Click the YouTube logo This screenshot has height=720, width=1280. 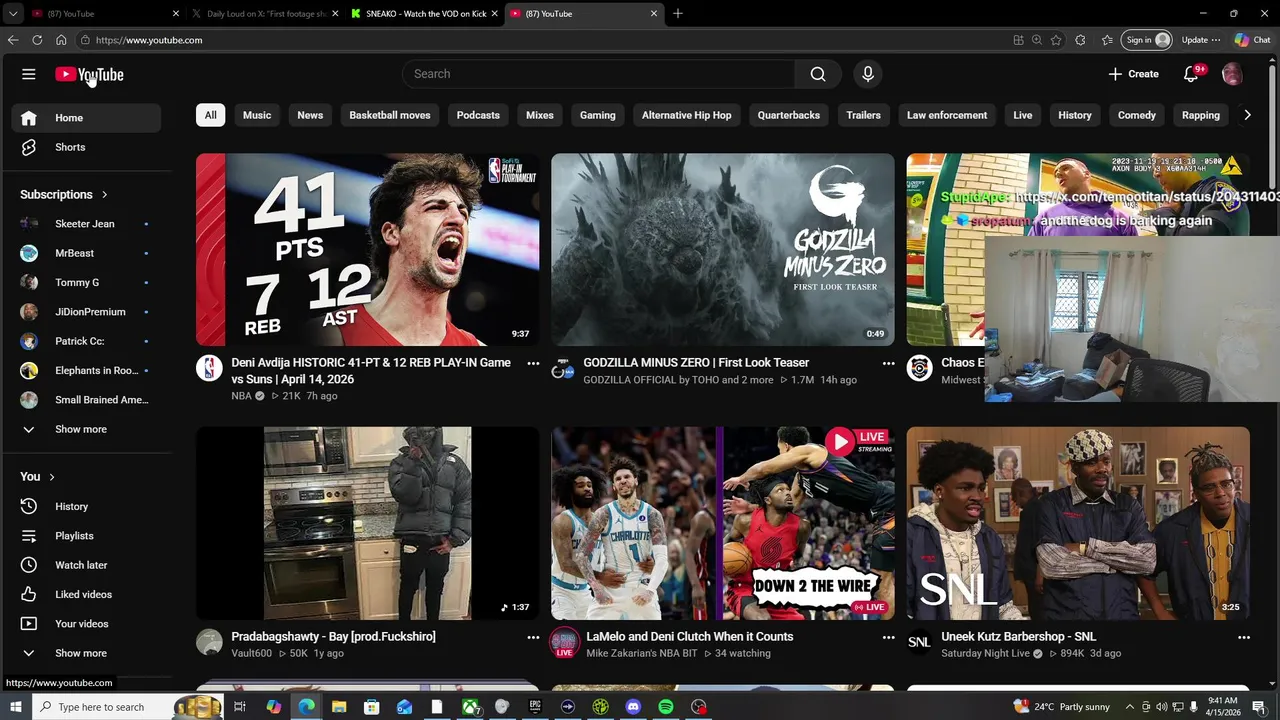[89, 74]
